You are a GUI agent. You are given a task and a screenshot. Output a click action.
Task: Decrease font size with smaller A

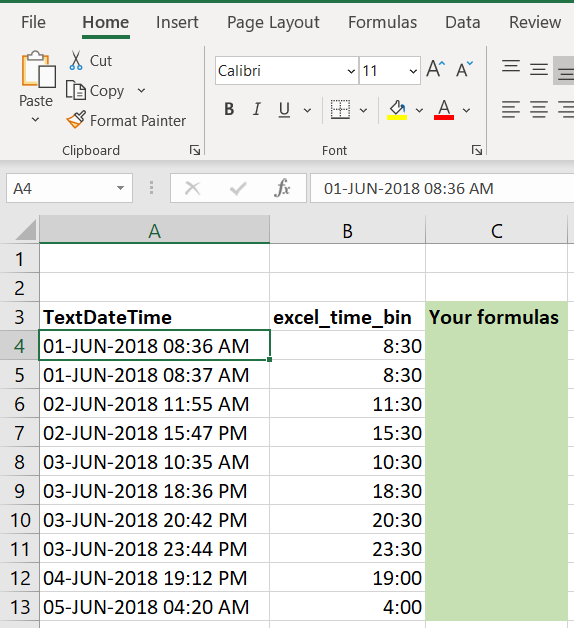[x=464, y=69]
